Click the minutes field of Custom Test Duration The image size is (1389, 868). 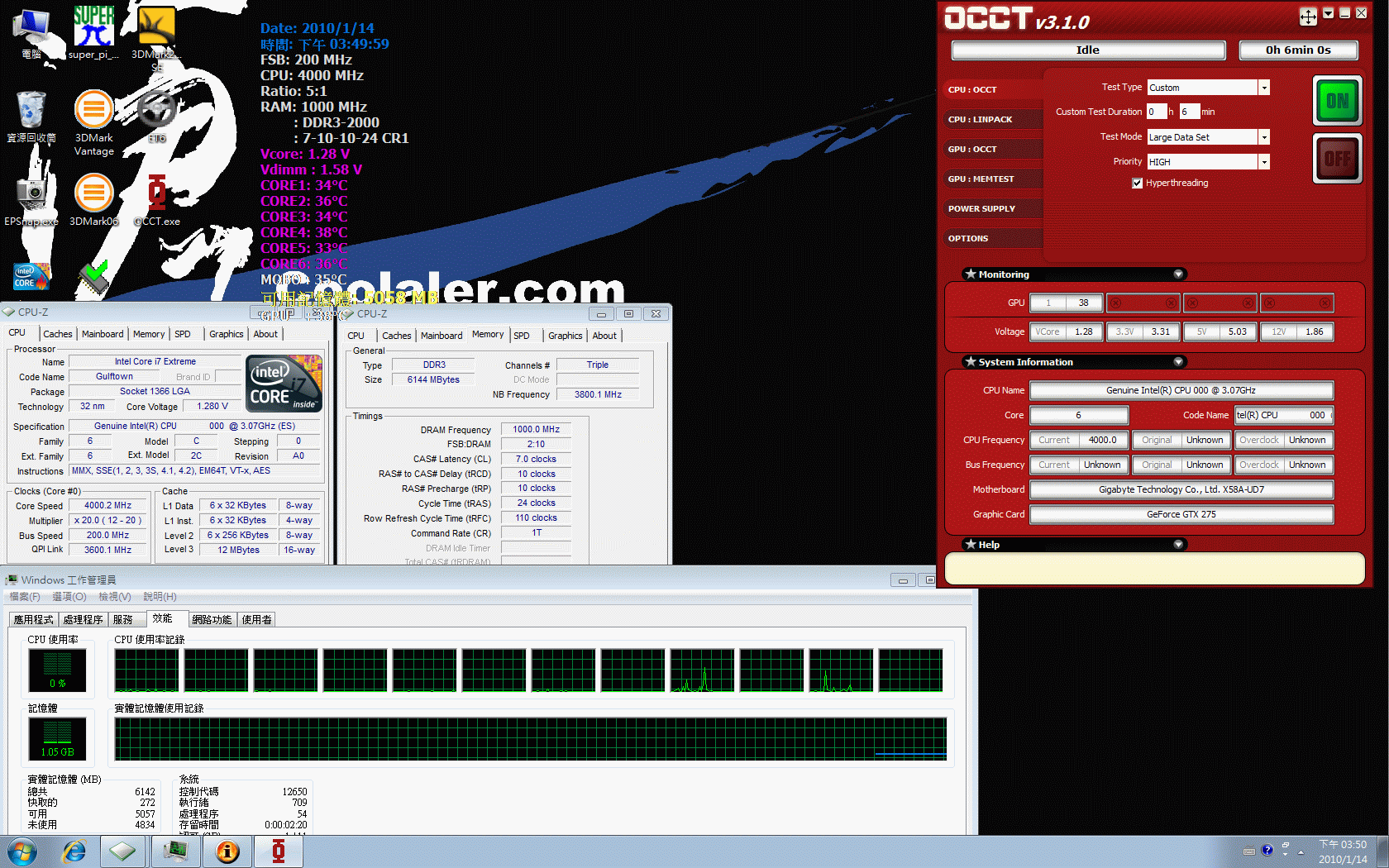pos(1189,112)
